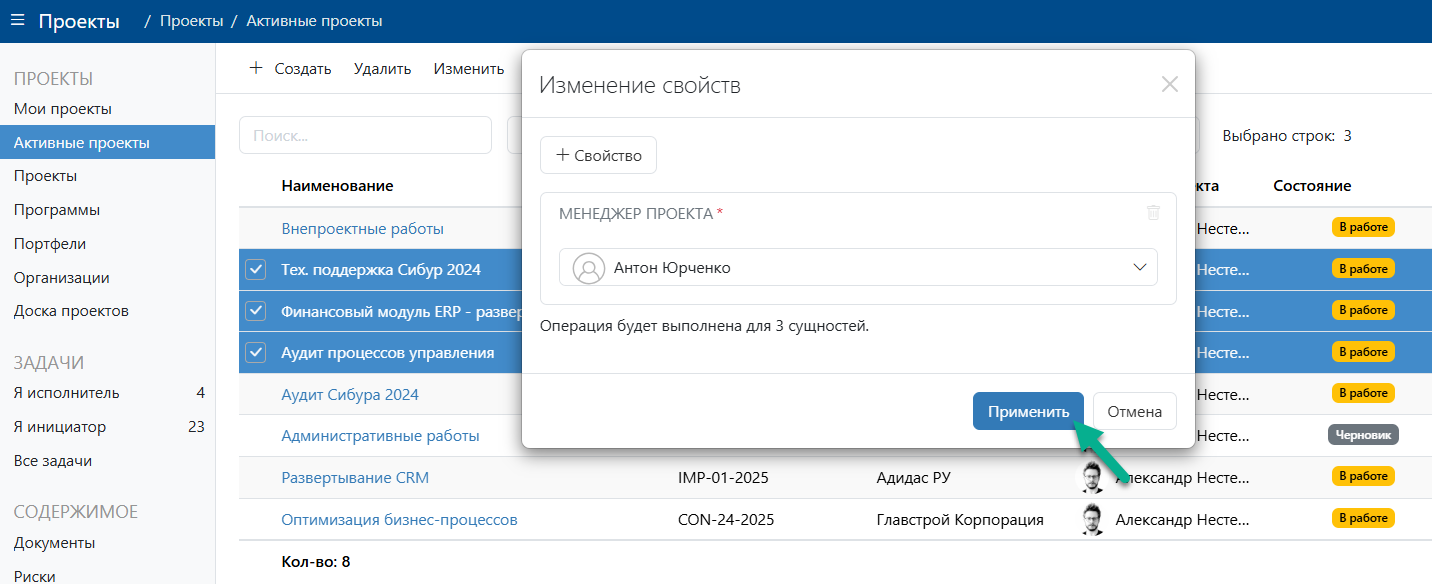
Task: Click the trash icon to delete МЕНЕДЖЕР ПРОЕКТА property
Action: click(1154, 212)
